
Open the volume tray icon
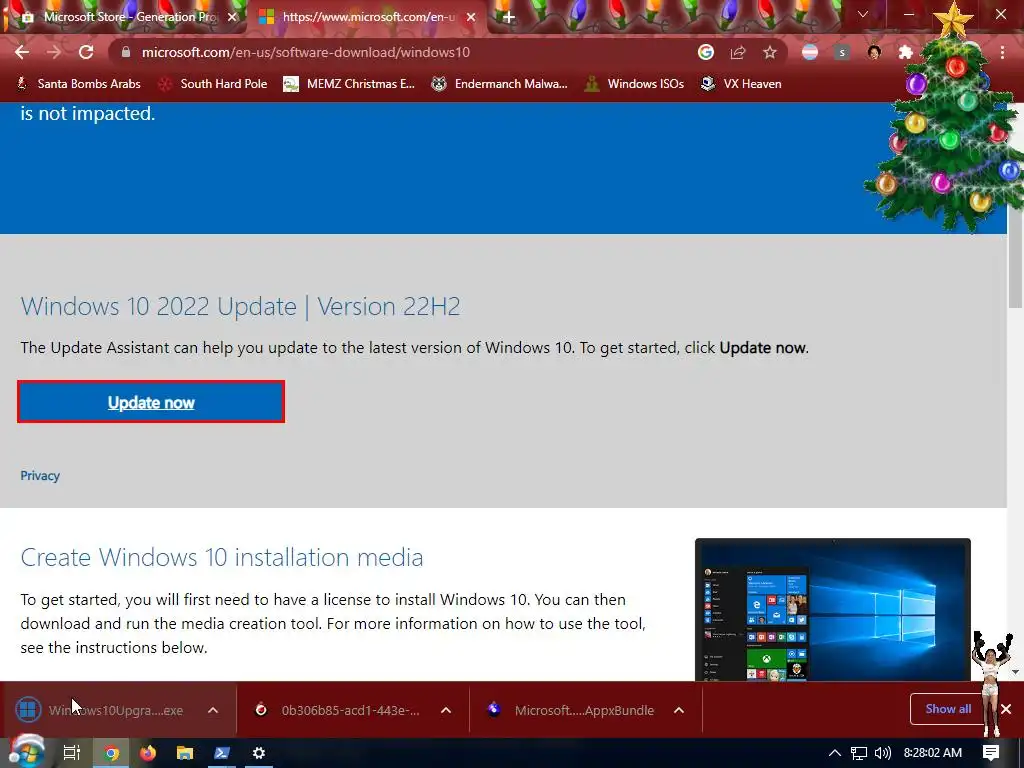(883, 753)
